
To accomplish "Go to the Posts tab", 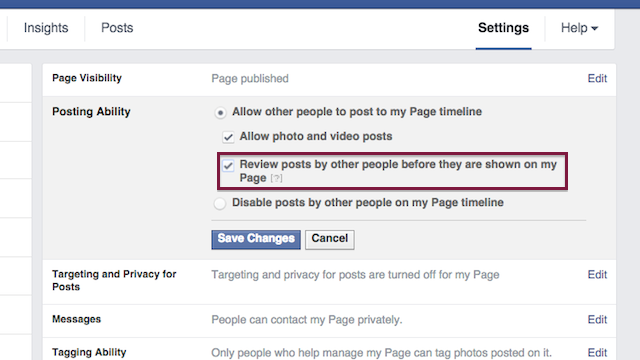I will 117,28.
